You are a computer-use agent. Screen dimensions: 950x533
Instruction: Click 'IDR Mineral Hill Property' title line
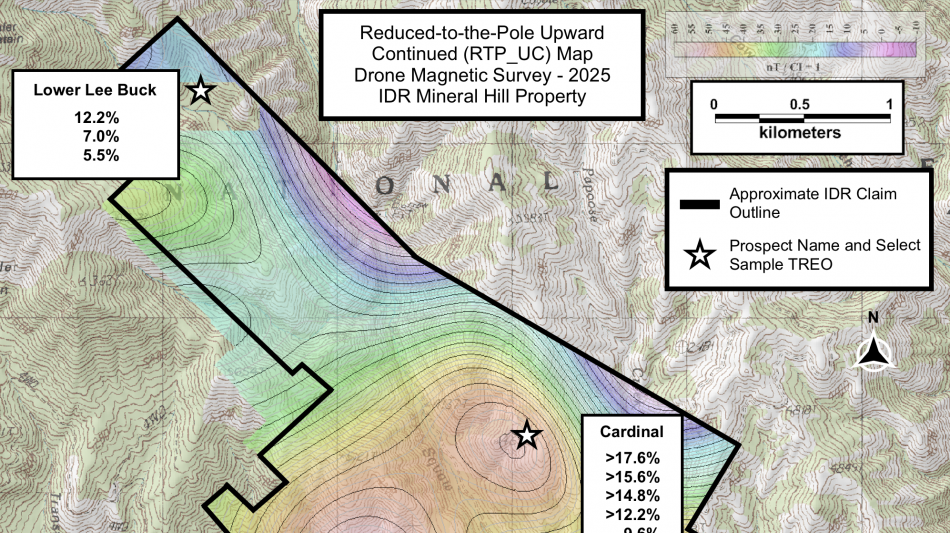point(482,96)
